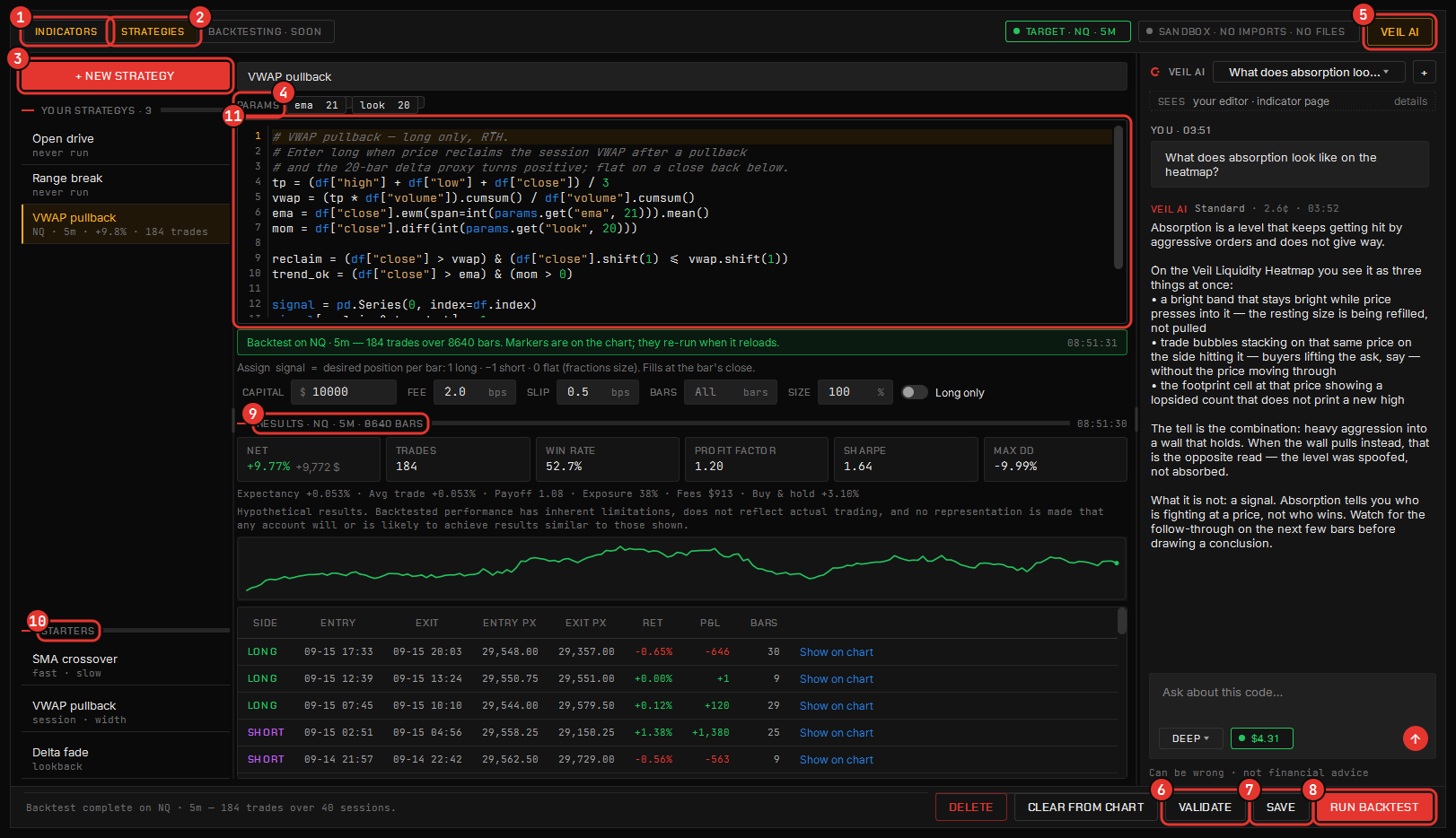Viewport: 1456px width, 838px height.
Task: Click the Max DD -9.99% card
Action: [x=1055, y=459]
